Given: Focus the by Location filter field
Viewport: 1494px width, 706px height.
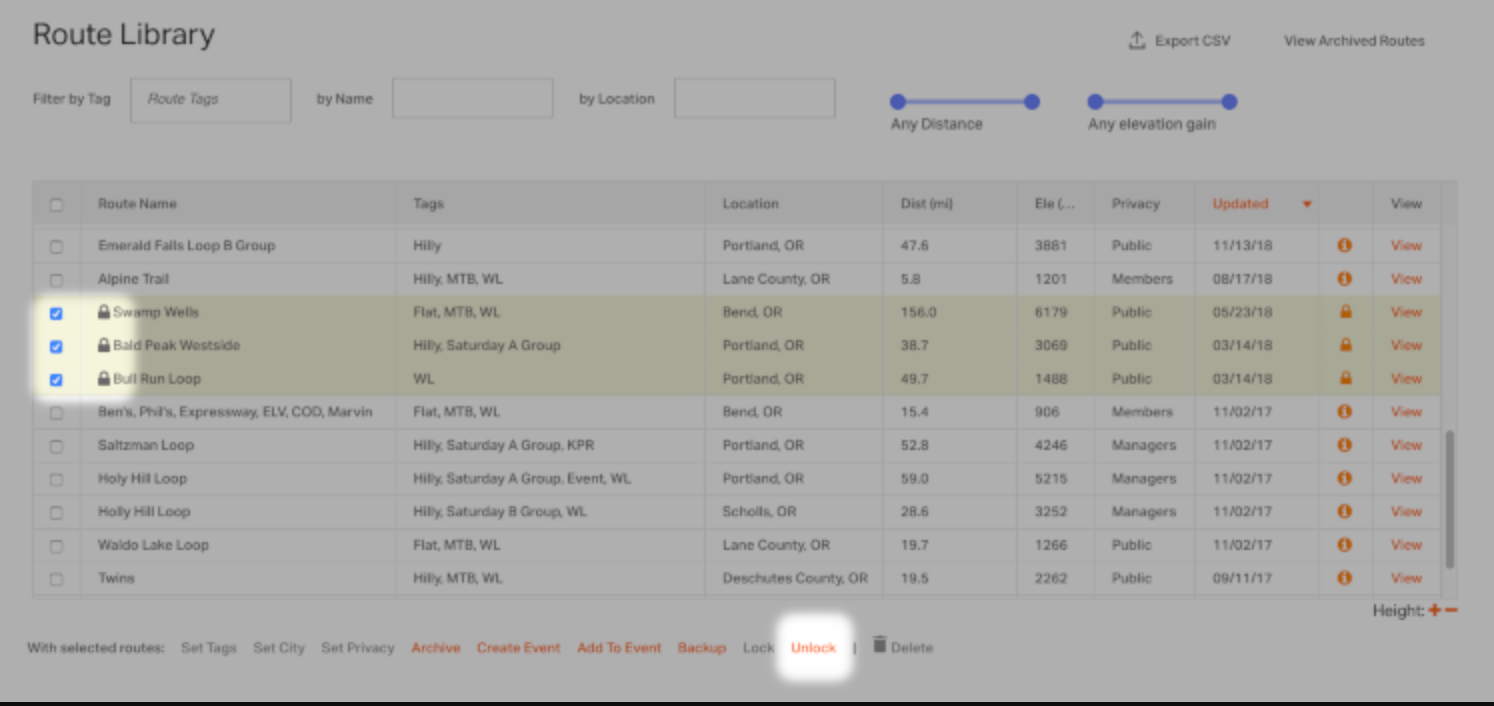Looking at the screenshot, I should coord(755,99).
